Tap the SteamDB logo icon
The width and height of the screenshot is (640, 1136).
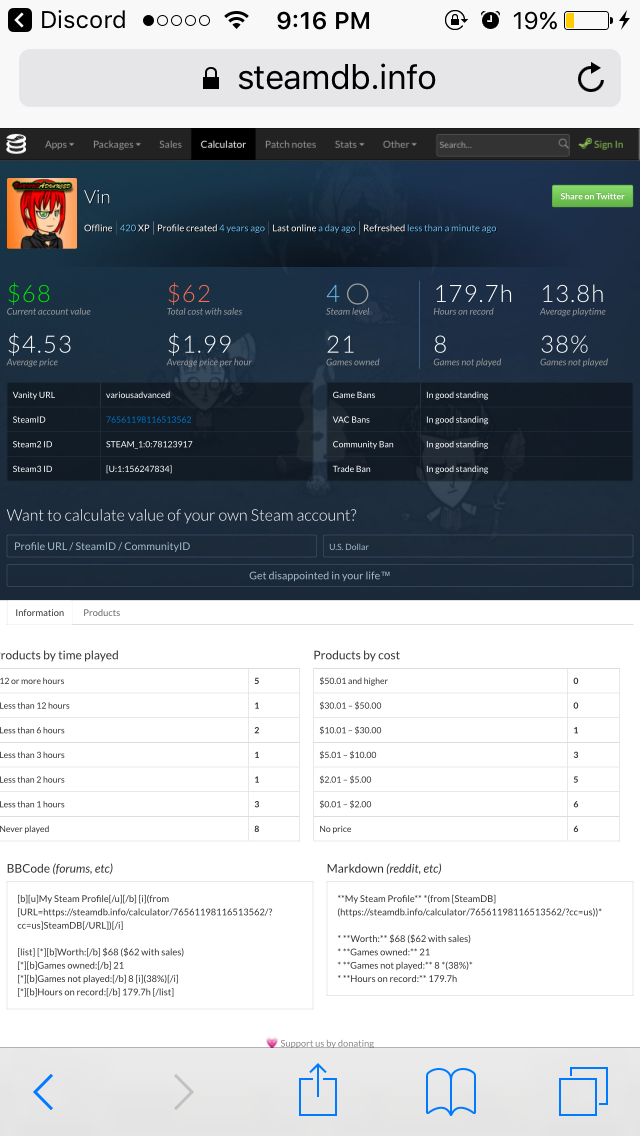tap(16, 144)
